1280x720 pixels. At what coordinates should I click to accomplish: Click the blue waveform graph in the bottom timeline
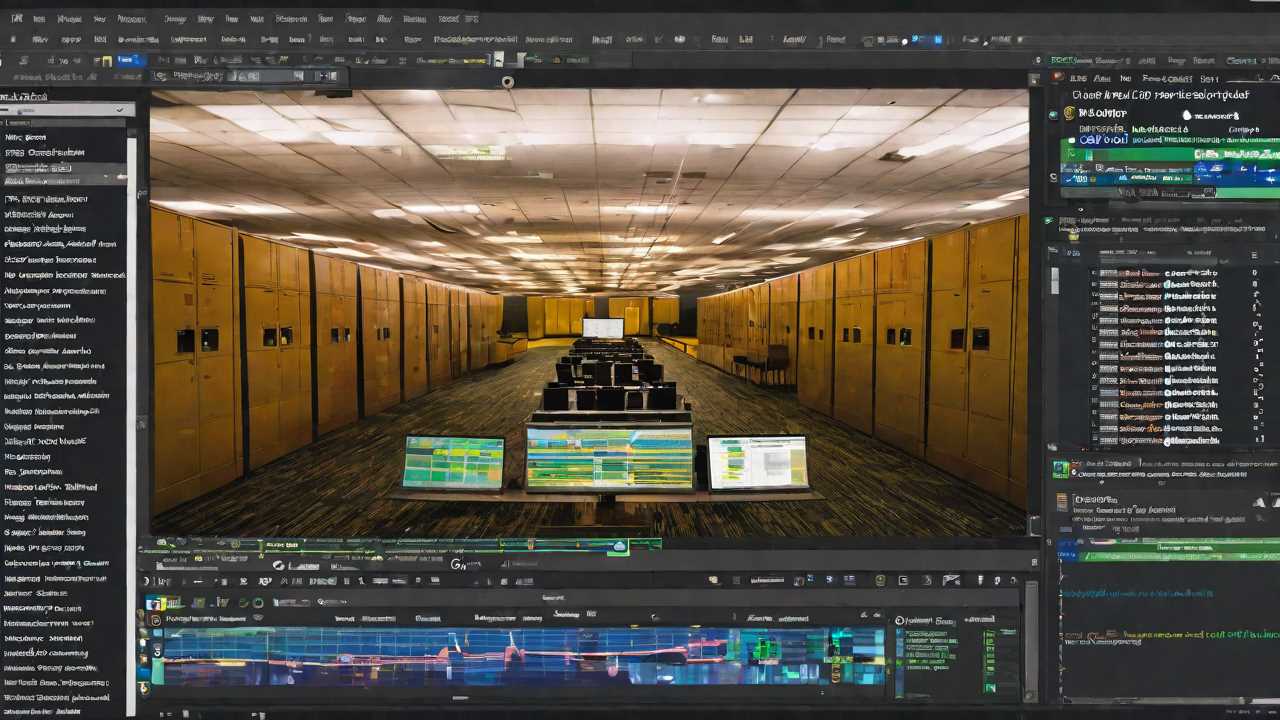[x=523, y=656]
